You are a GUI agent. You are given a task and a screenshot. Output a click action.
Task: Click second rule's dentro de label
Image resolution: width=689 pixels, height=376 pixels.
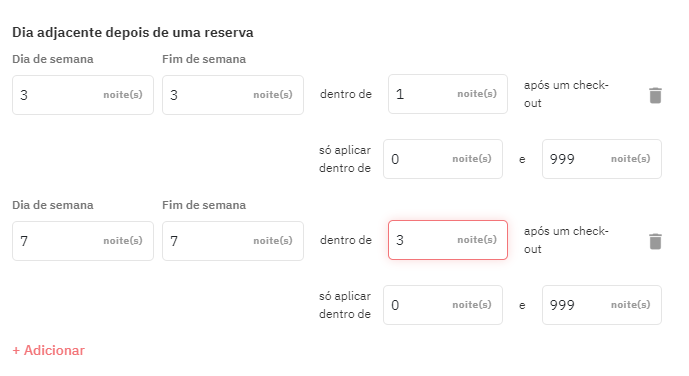click(x=346, y=240)
